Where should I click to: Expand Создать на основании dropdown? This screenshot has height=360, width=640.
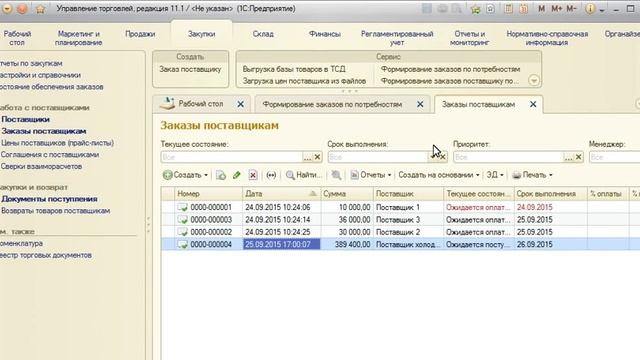coord(439,175)
